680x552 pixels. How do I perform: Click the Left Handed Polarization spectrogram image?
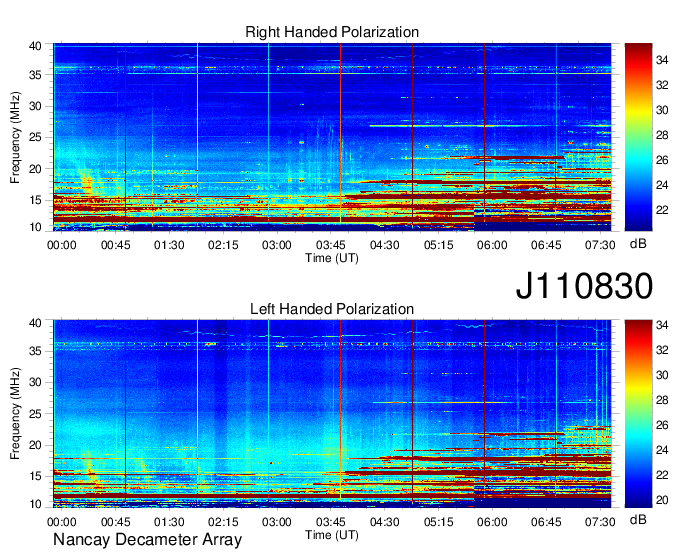point(332,414)
